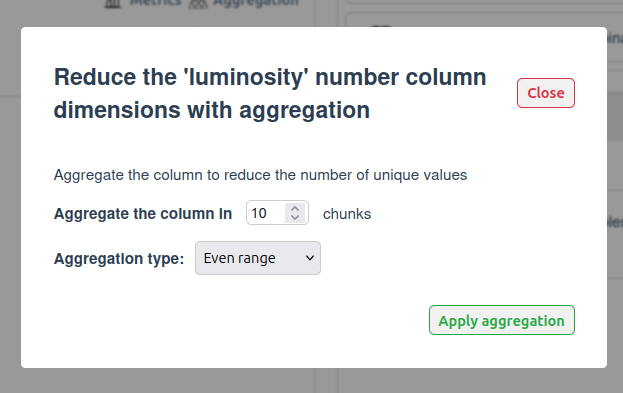The height and width of the screenshot is (393, 623).
Task: Switch to the partially hidden Metrics tab
Action: point(156,3)
